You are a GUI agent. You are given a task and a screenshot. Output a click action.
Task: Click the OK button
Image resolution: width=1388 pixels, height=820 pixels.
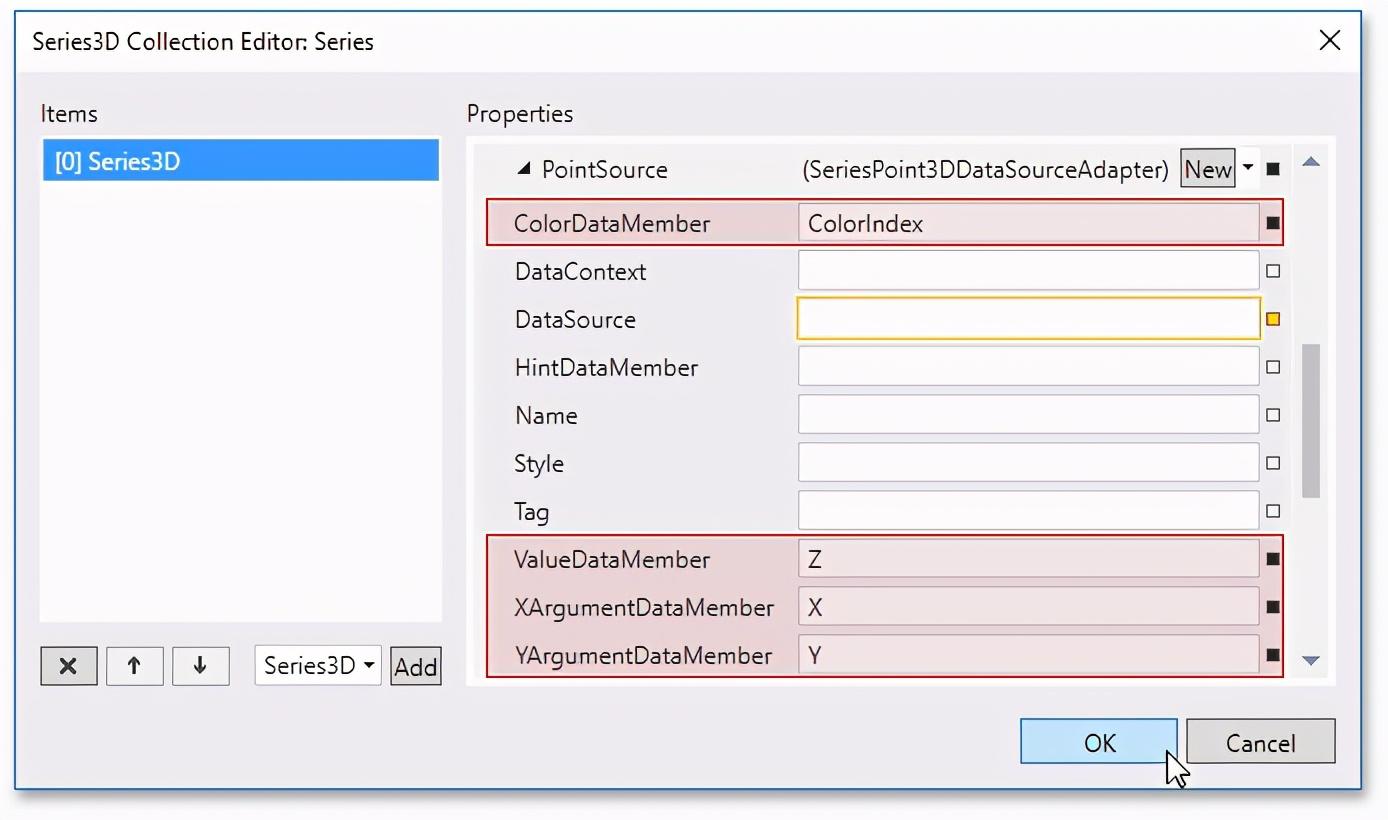[x=1098, y=742]
